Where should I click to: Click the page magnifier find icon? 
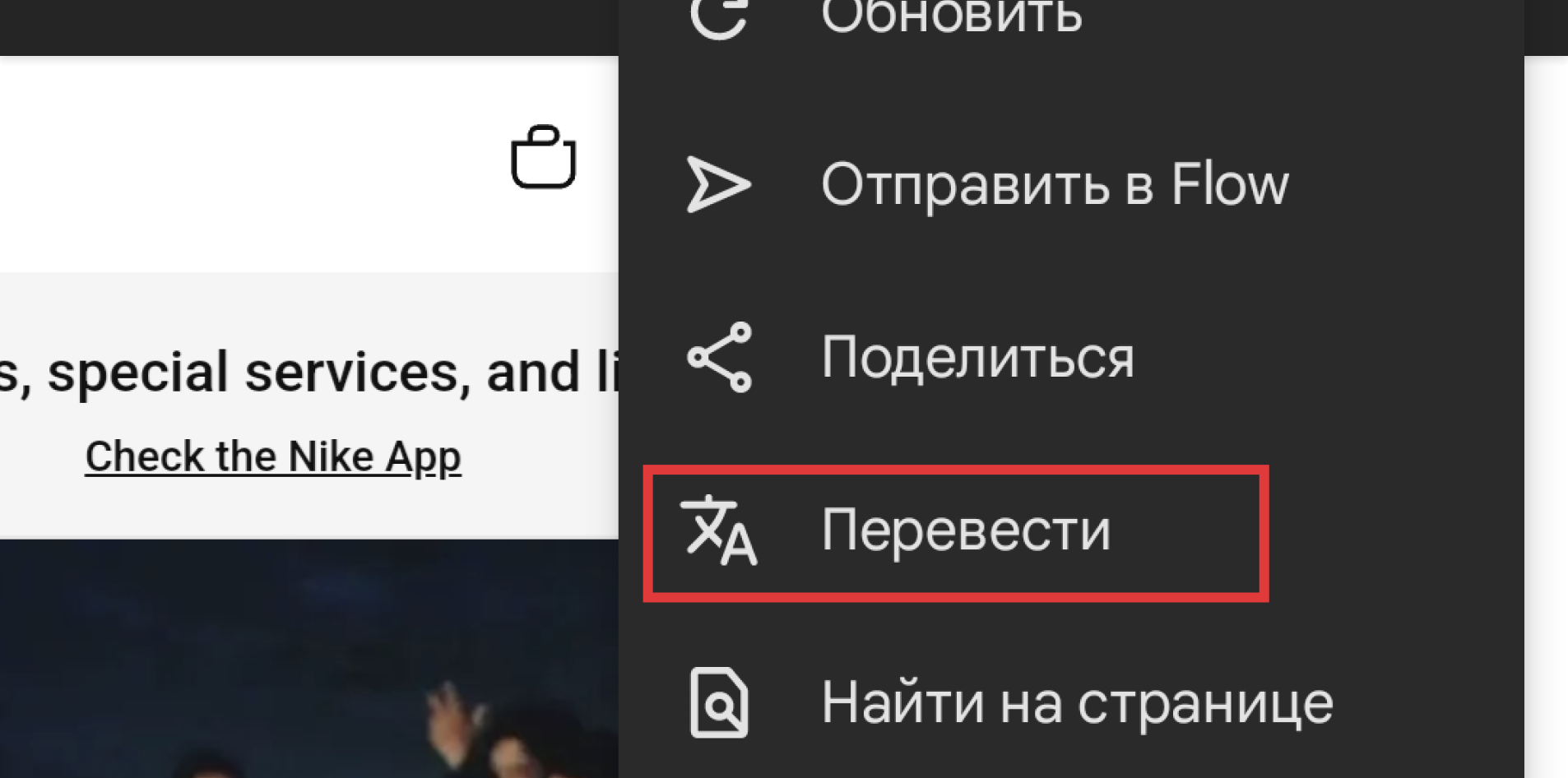point(719,702)
